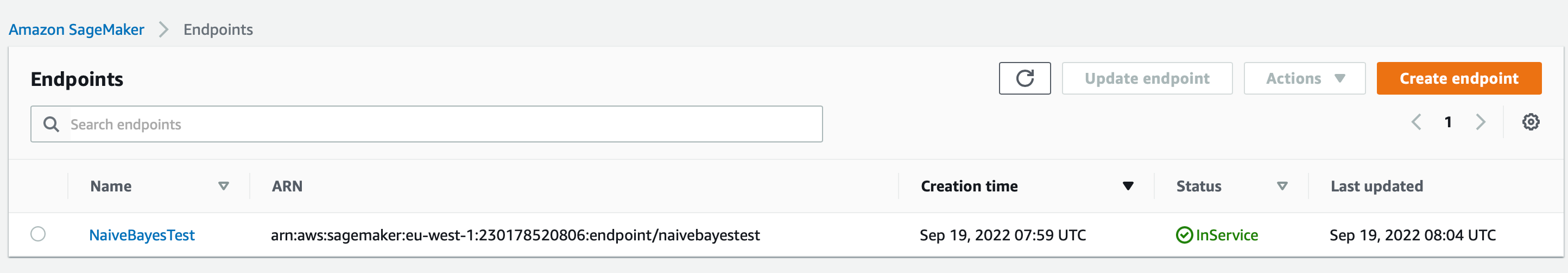Click Update endpoint button
The image size is (1568, 273).
[1147, 79]
